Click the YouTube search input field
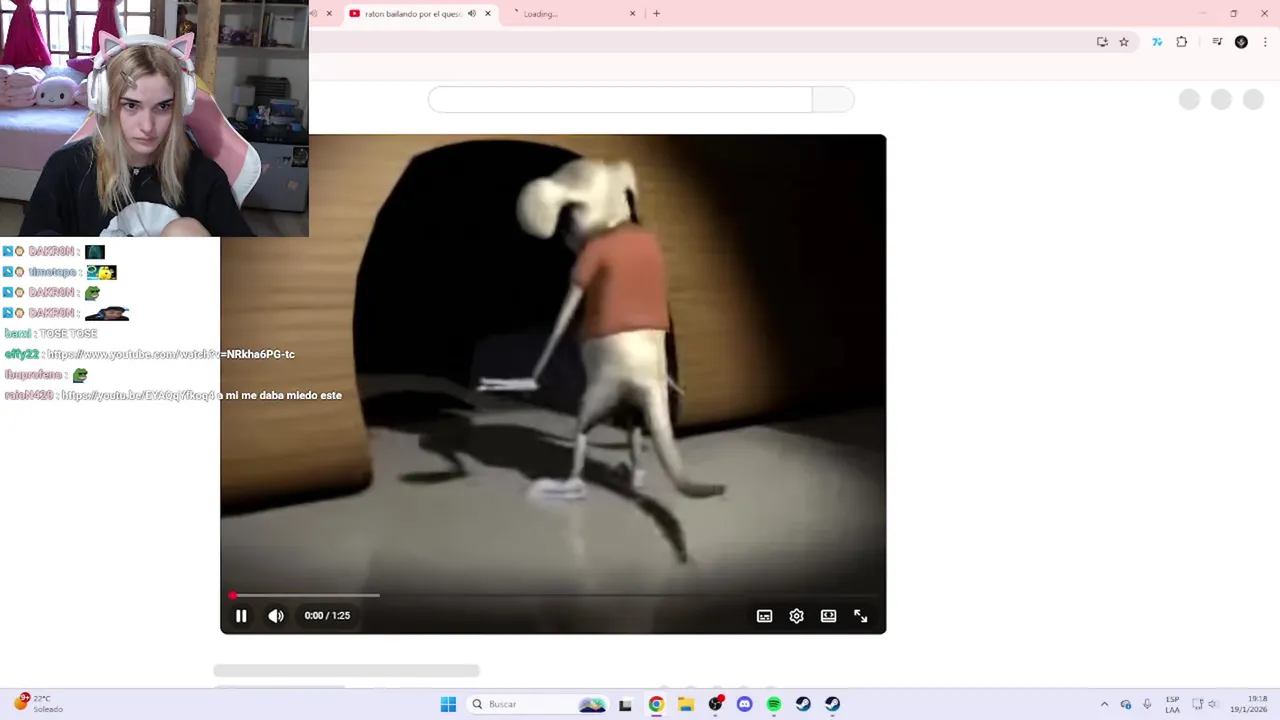This screenshot has width=1280, height=720. (620, 99)
